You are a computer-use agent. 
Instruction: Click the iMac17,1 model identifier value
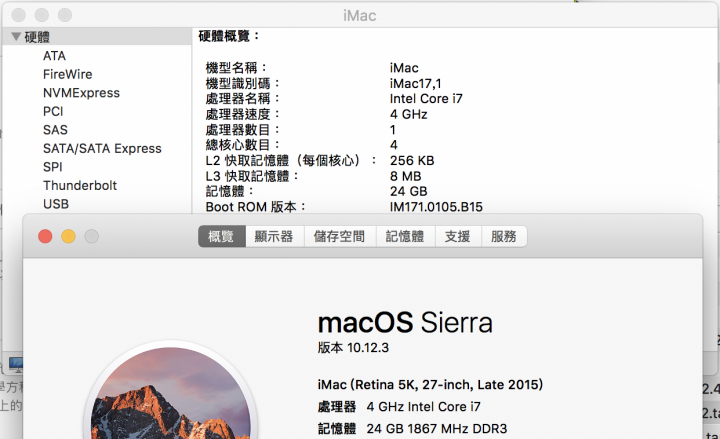tap(416, 84)
